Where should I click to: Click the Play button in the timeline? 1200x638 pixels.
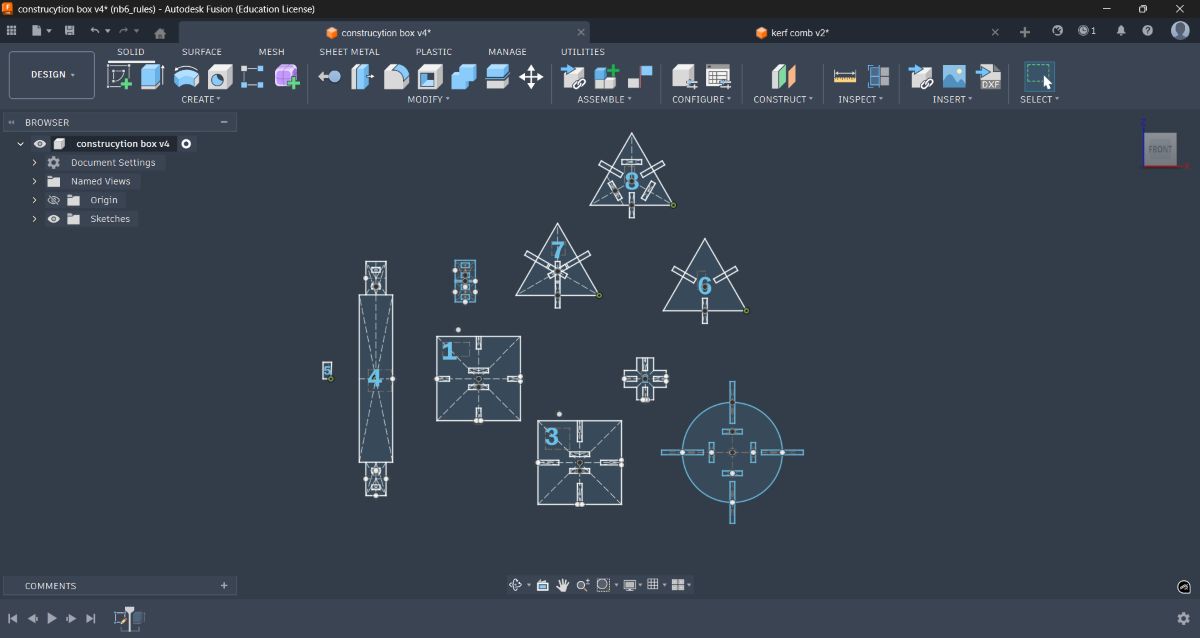[51, 618]
